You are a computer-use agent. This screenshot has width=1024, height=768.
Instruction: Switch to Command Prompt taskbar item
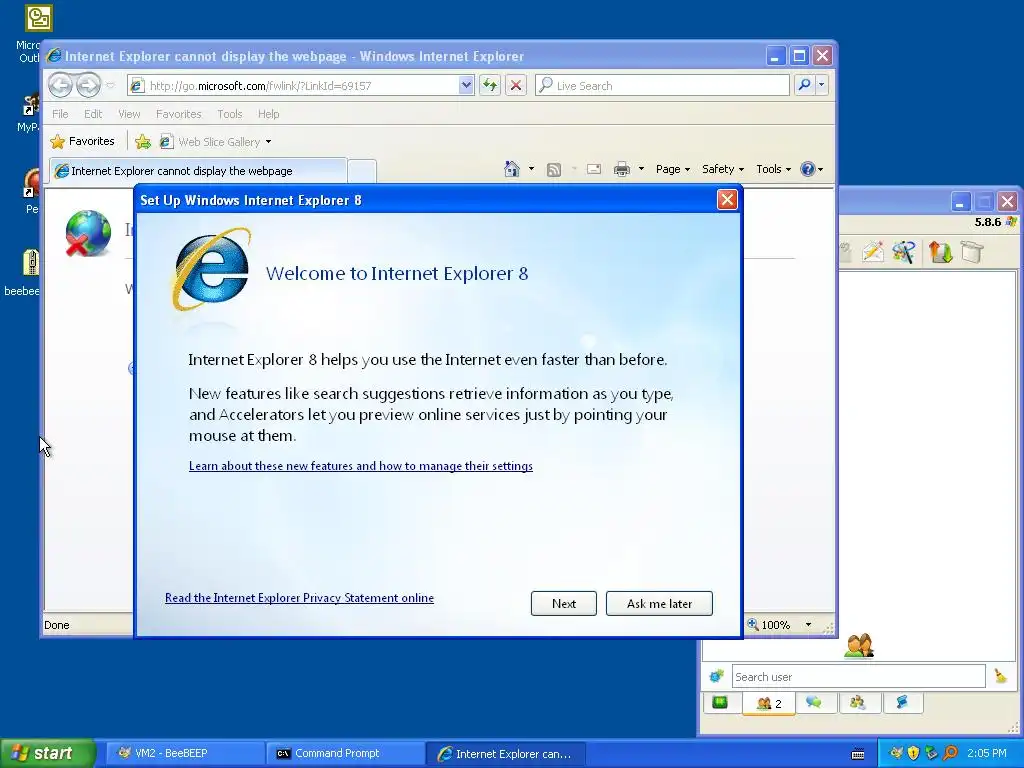coord(345,753)
